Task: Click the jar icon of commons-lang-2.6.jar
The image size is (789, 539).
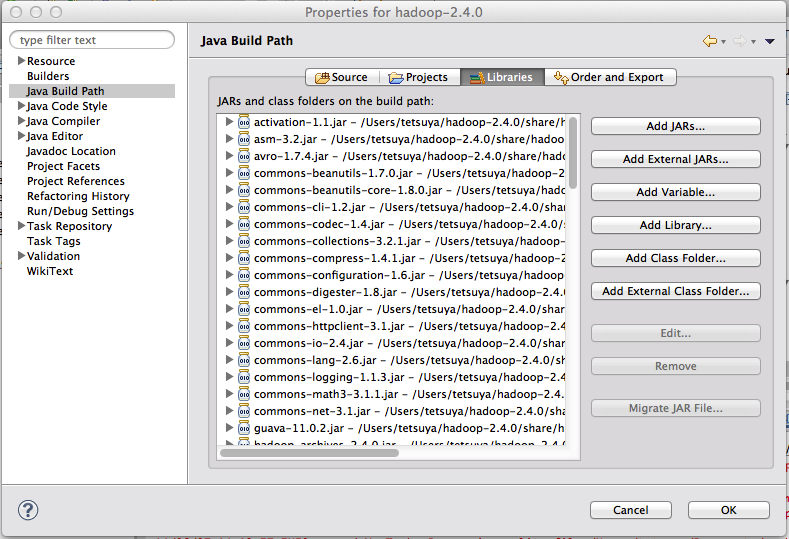Action: (x=244, y=360)
